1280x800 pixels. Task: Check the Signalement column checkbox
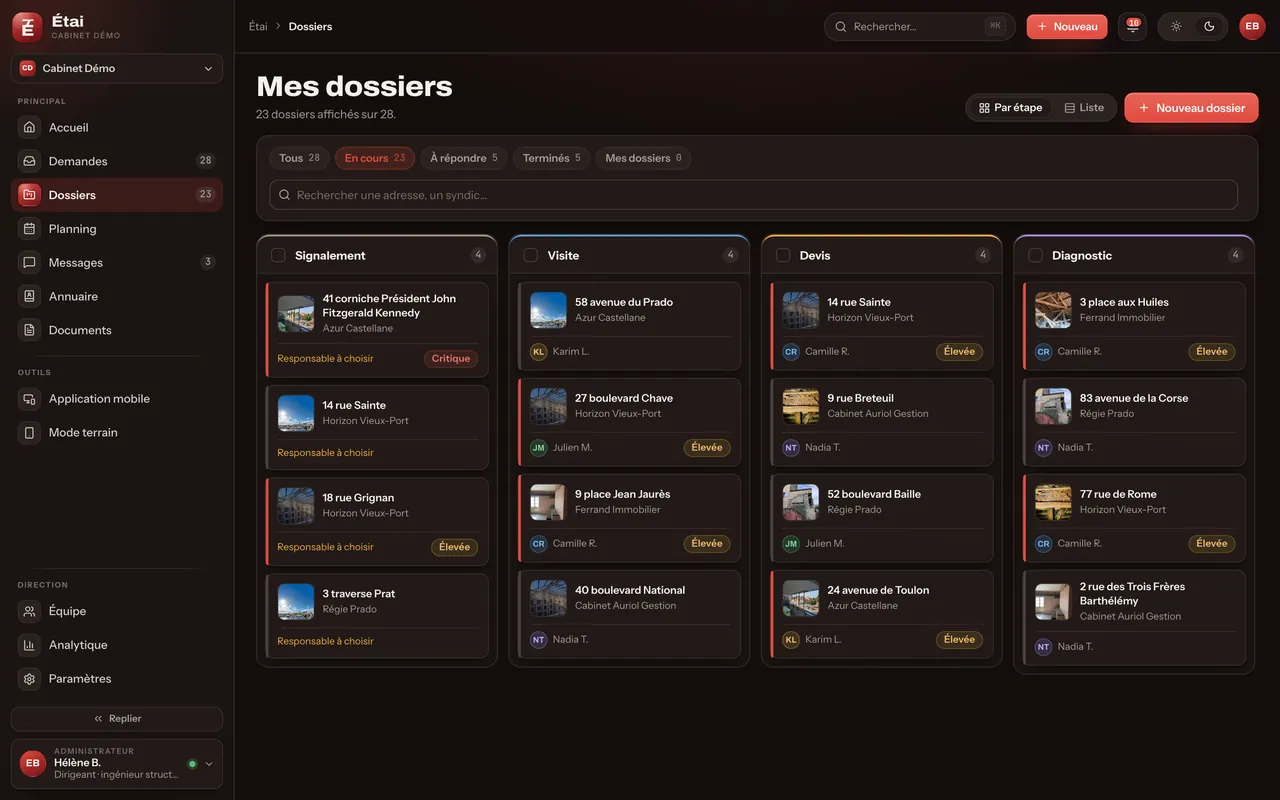click(278, 255)
